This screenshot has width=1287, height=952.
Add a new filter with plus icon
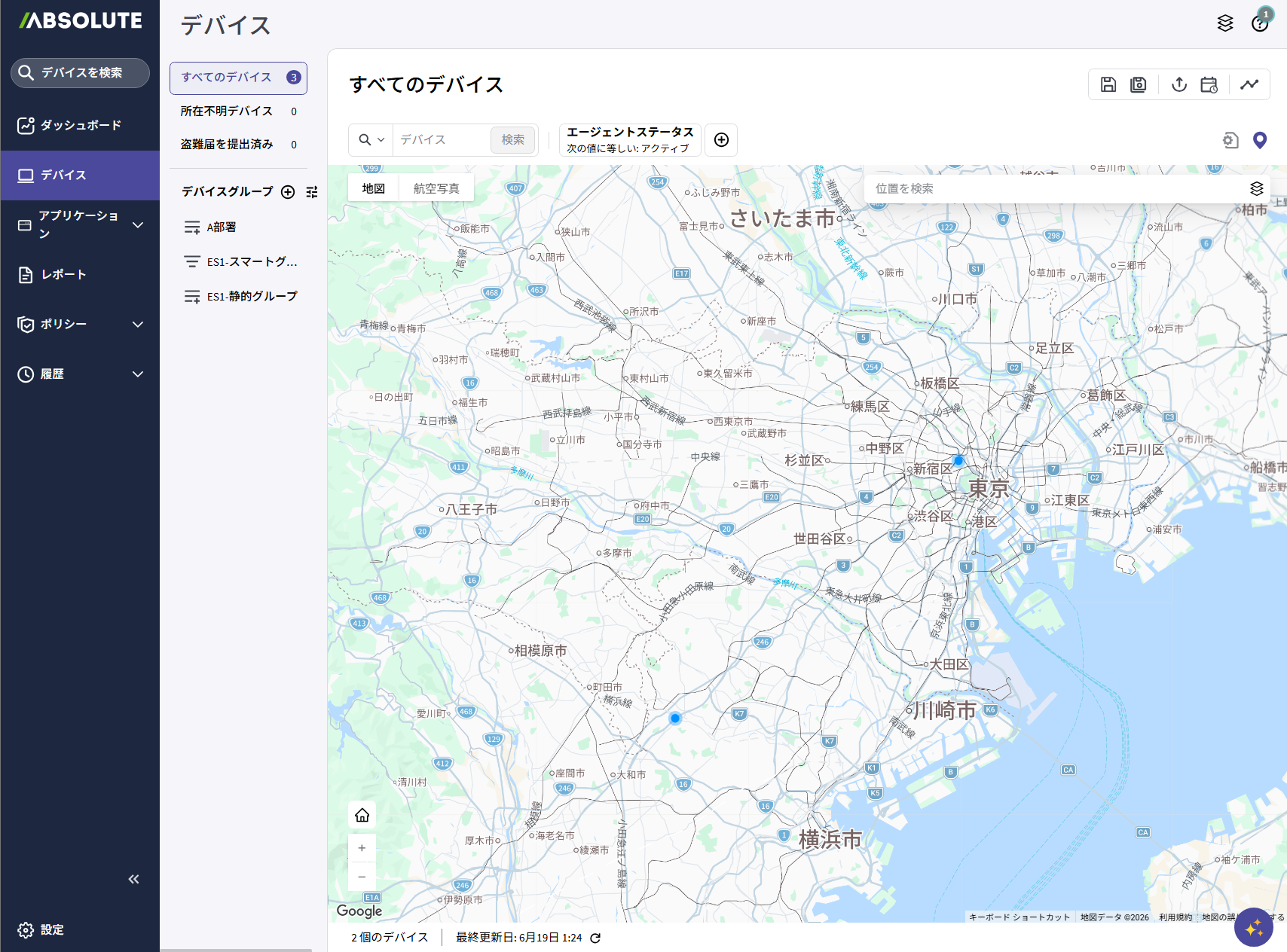coord(721,140)
